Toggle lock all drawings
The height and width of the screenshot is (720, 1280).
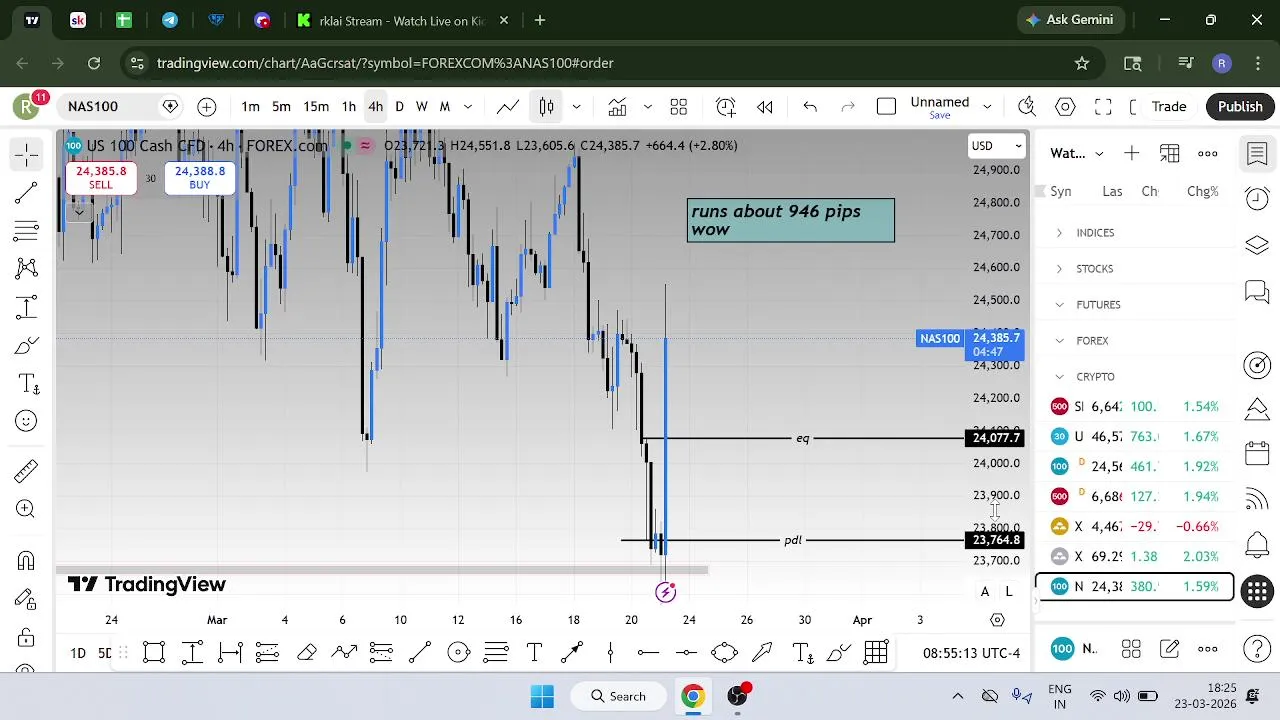pyautogui.click(x=27, y=637)
